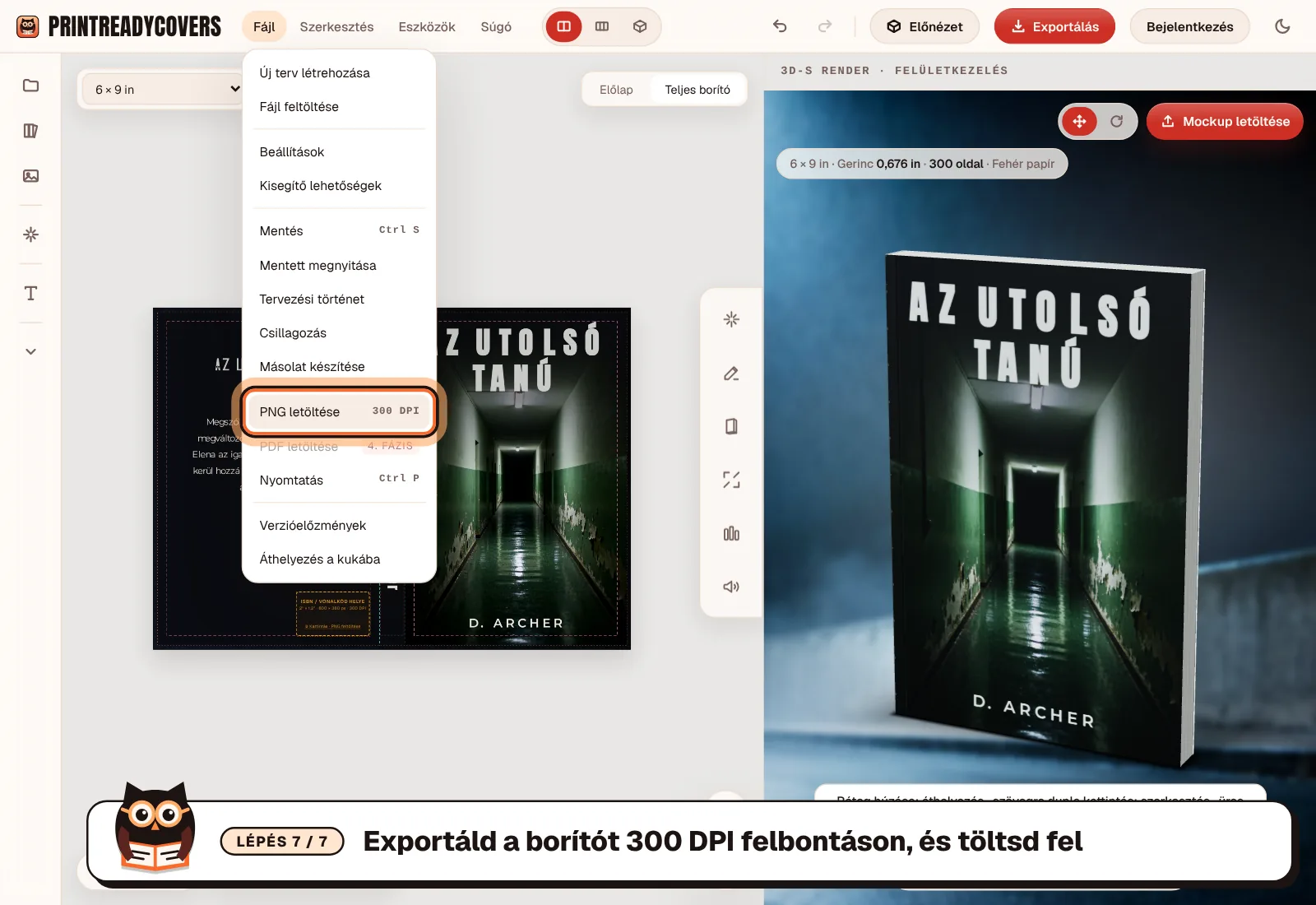1316x905 pixels.
Task: Click the expand fullscreen icon in canvas toolbar
Action: (731, 480)
